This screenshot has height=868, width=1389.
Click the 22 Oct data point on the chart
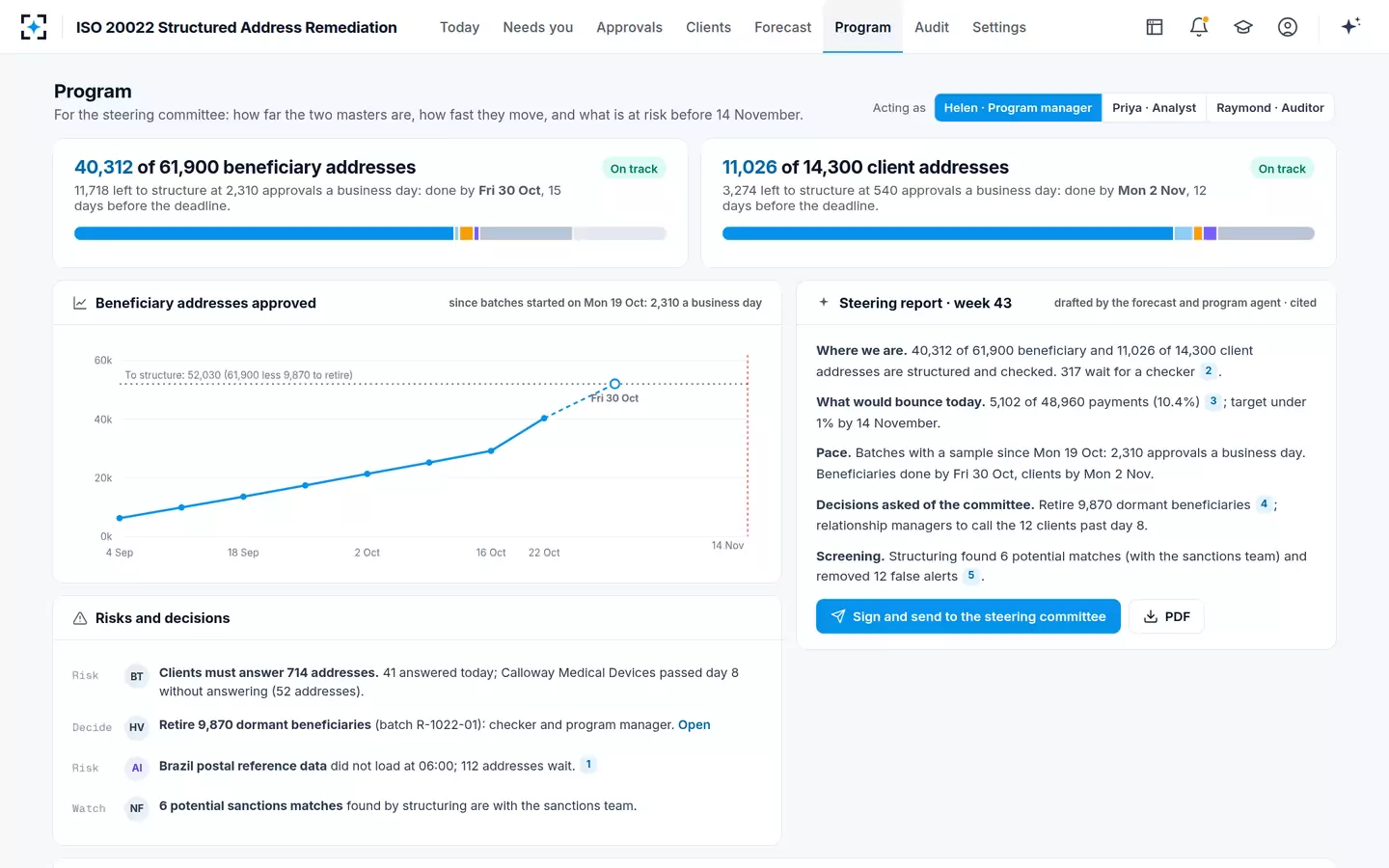pyautogui.click(x=544, y=419)
